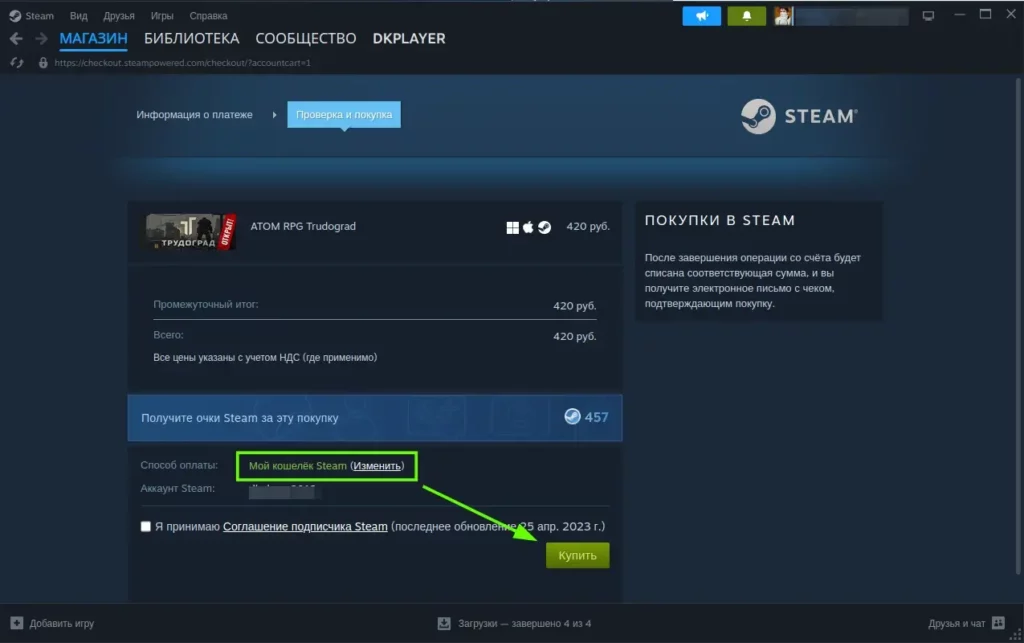
Task: Click the ATOM RPG Trudograd title
Action: pyautogui.click(x=303, y=227)
